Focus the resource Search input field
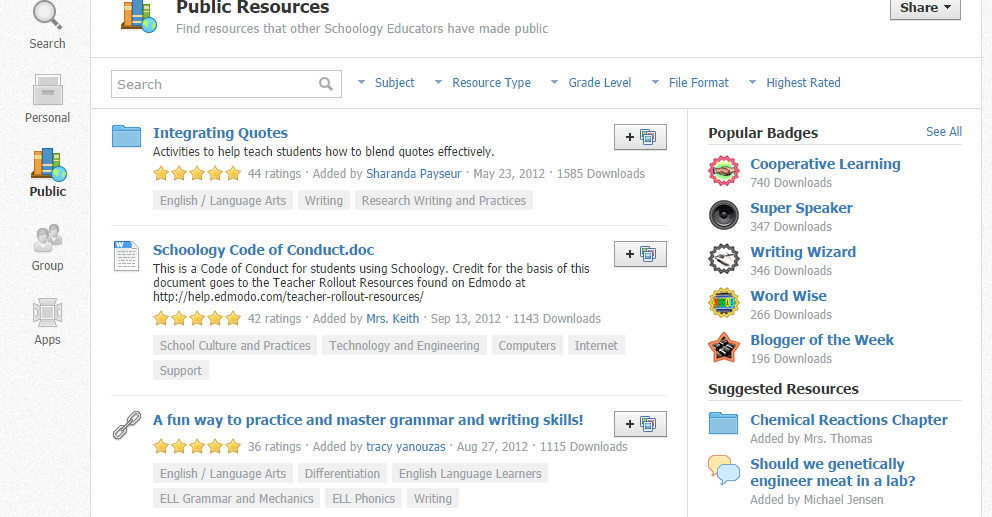 tap(226, 84)
